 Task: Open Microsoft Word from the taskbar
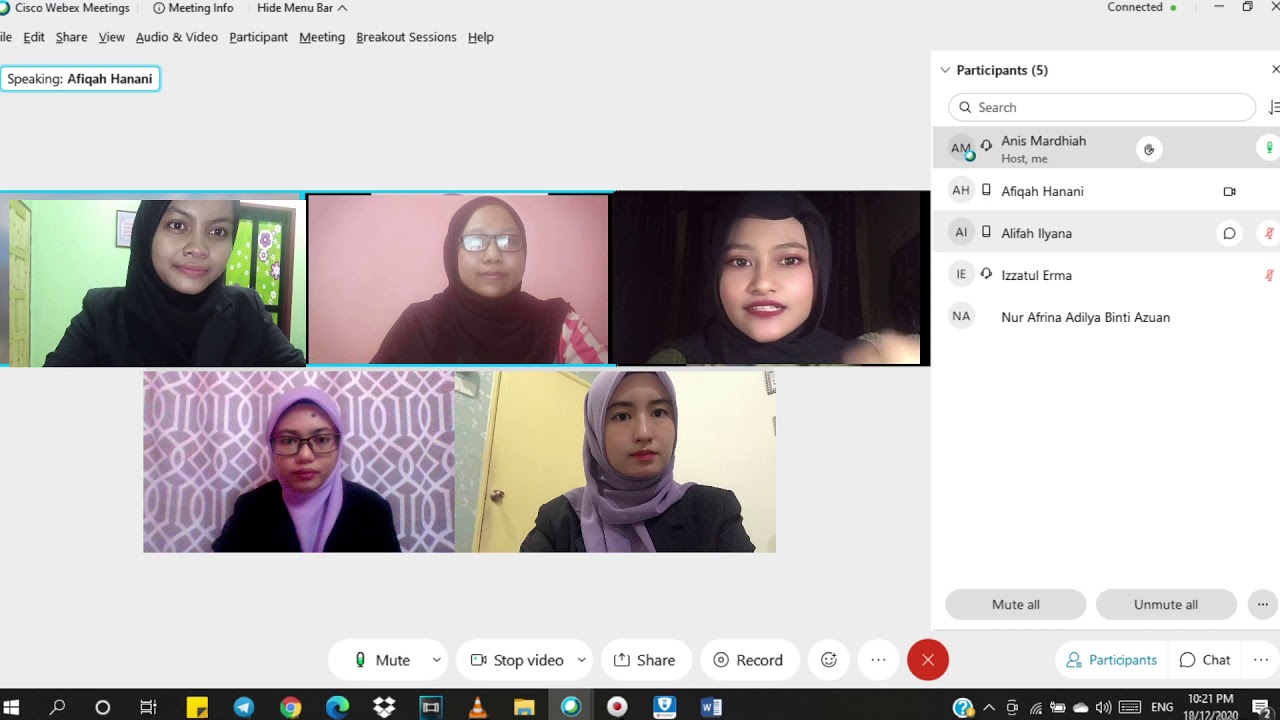[711, 707]
